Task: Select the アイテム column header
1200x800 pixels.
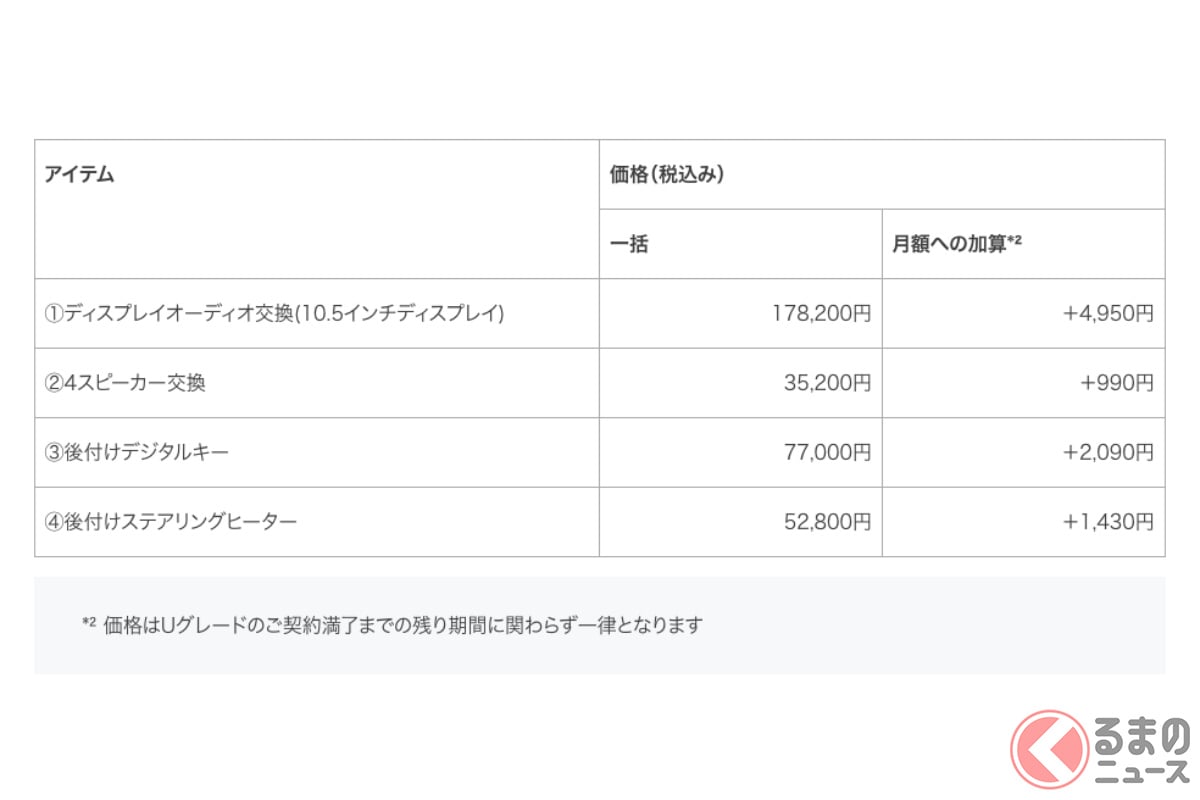Action: 79,175
